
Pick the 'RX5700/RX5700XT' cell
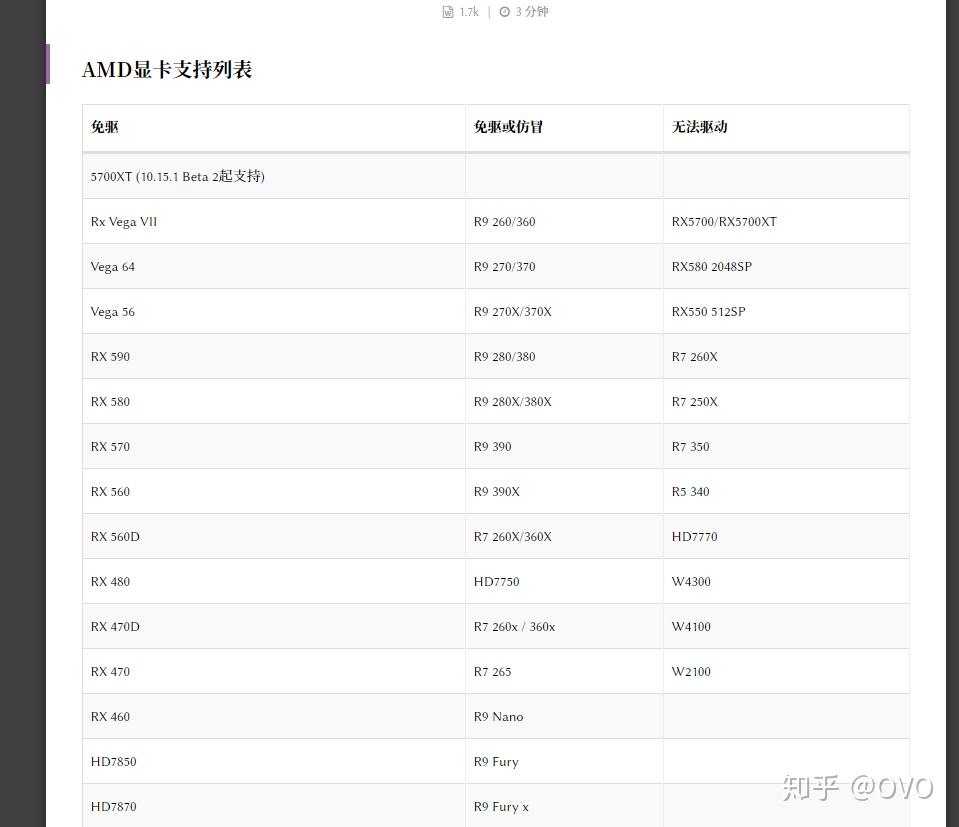click(786, 221)
